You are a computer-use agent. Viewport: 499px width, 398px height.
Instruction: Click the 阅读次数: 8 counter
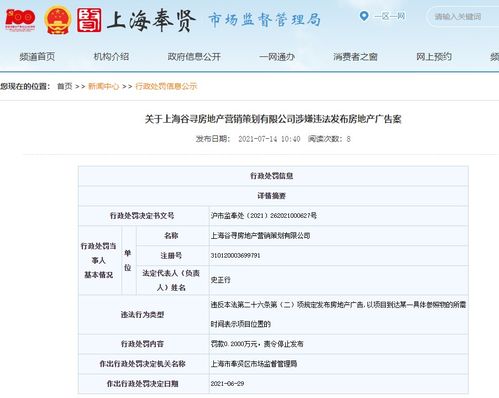(329, 139)
